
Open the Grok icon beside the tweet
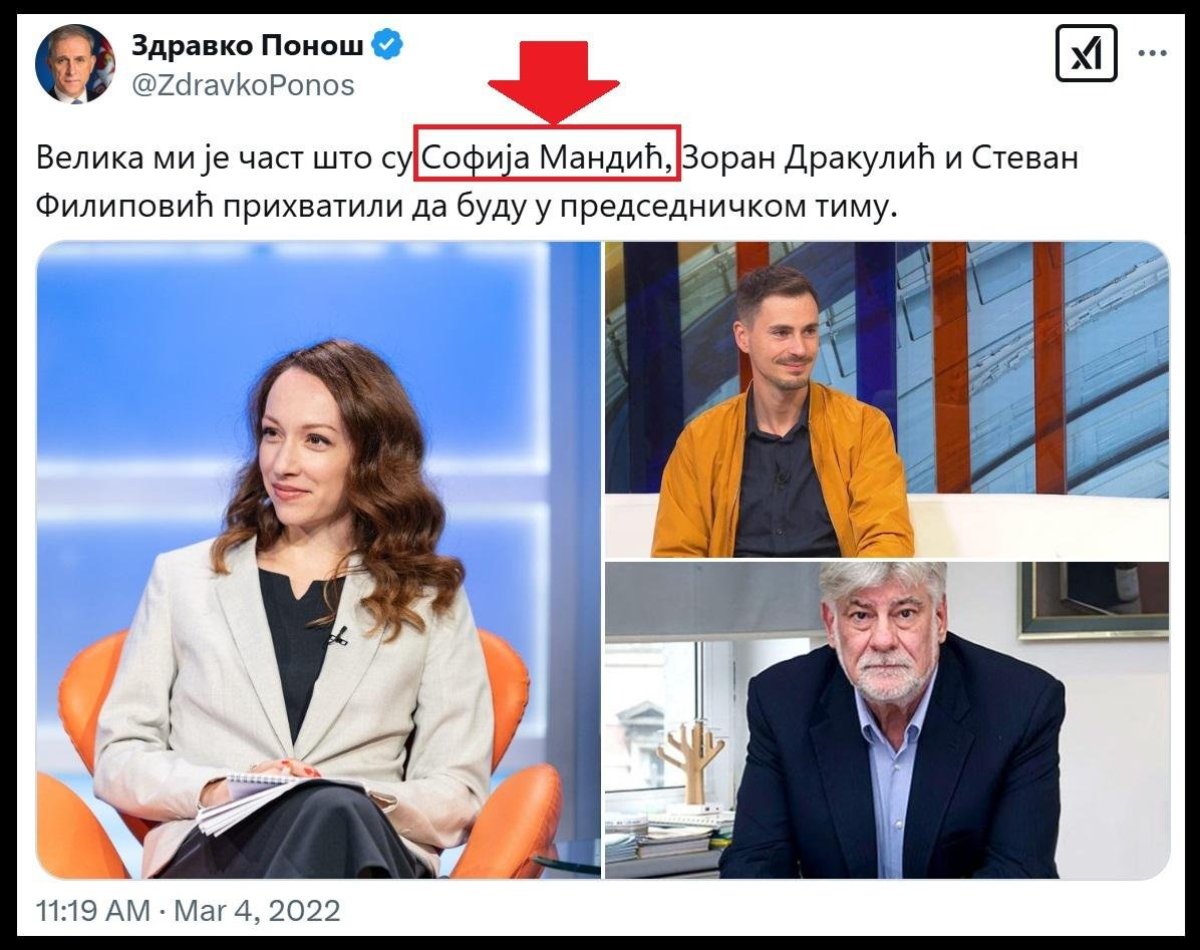(1086, 53)
